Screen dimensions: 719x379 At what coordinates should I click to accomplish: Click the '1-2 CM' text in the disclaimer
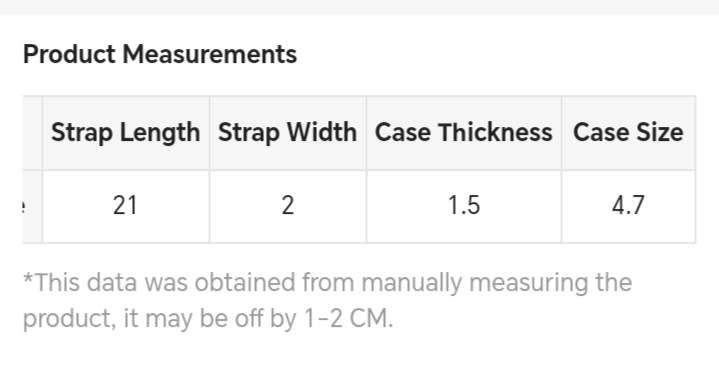point(348,318)
